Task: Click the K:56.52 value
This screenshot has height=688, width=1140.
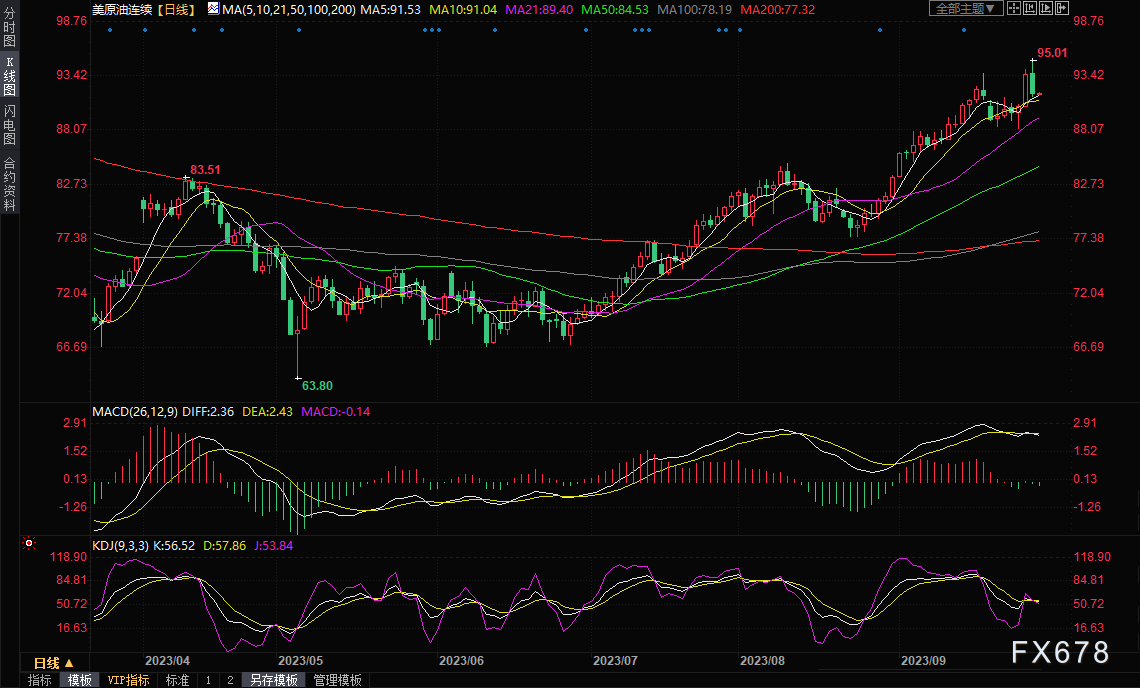Action: click(174, 545)
